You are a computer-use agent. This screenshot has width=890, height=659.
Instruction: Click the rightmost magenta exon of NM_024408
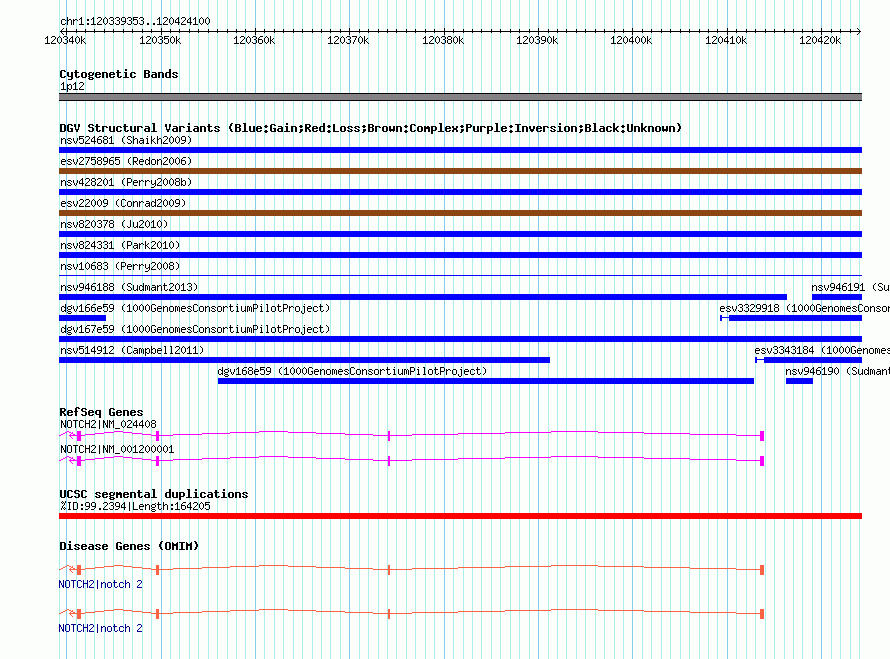762,436
